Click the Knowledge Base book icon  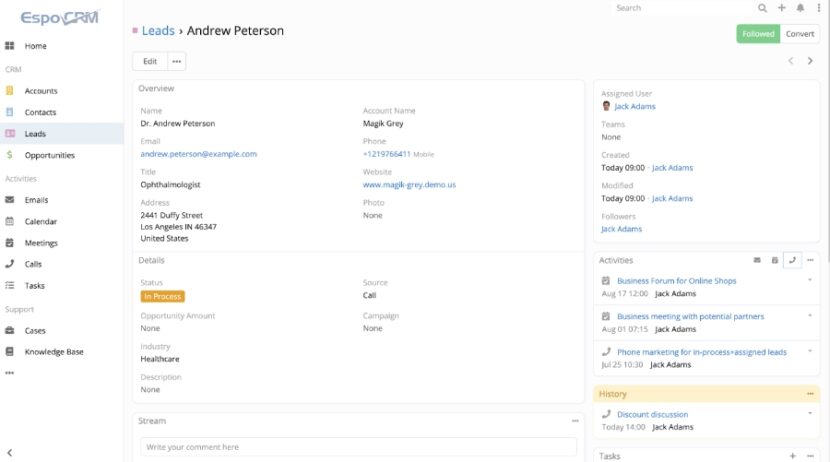pos(10,352)
